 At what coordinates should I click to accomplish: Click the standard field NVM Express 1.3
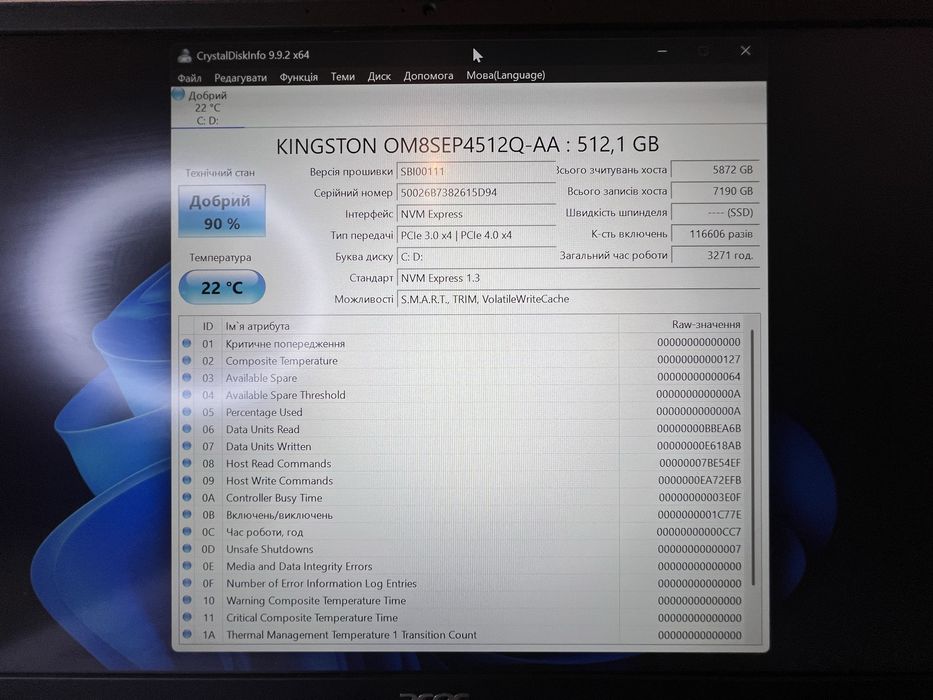pos(578,278)
